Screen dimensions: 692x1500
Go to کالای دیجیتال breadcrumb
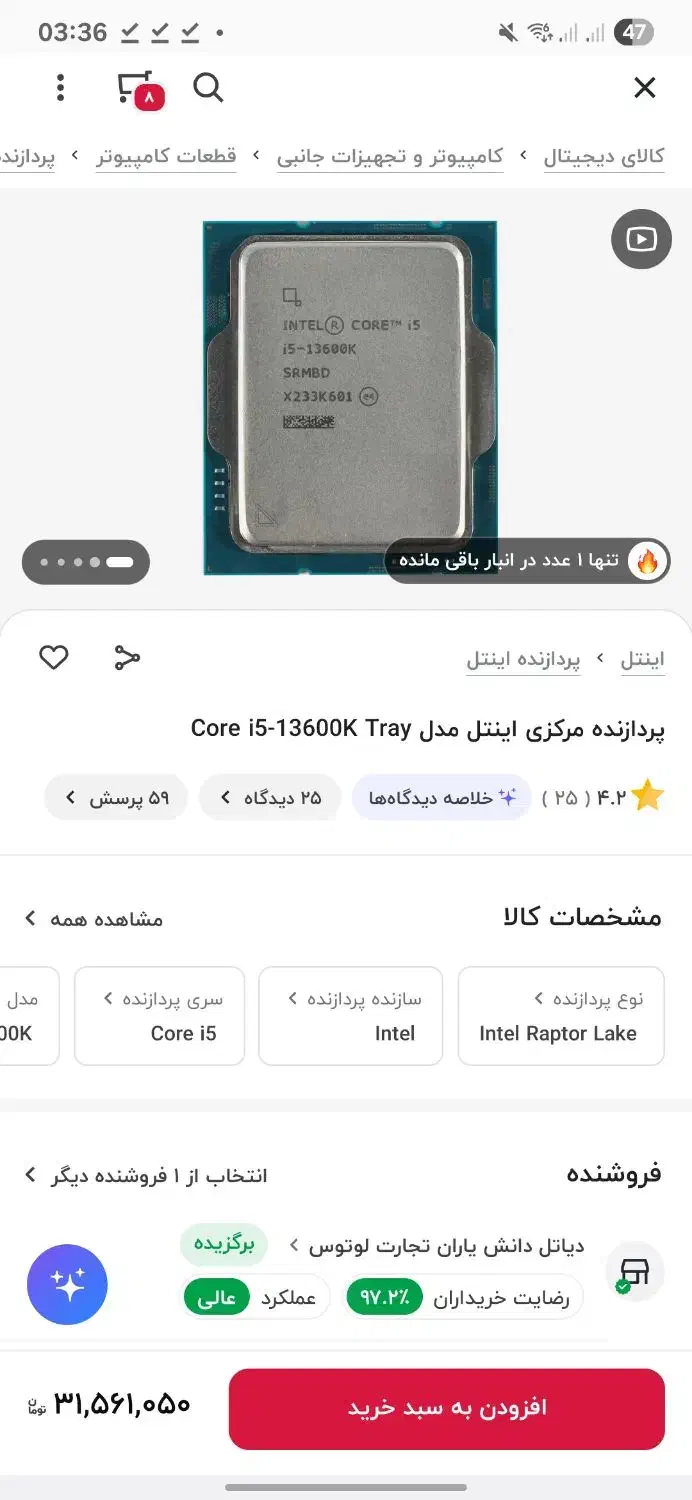click(x=604, y=157)
